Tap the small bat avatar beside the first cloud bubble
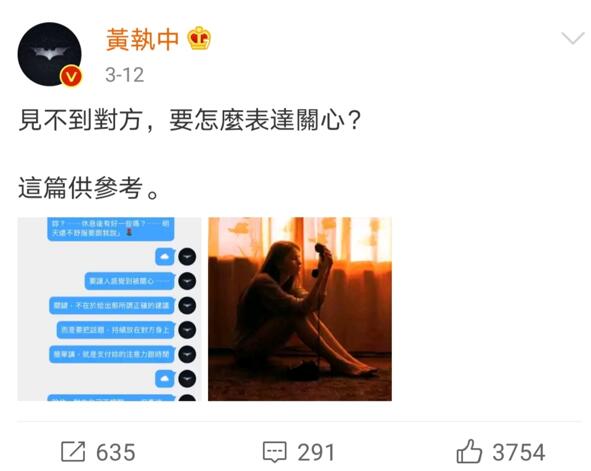The width and height of the screenshot is (591, 471). (x=187, y=257)
